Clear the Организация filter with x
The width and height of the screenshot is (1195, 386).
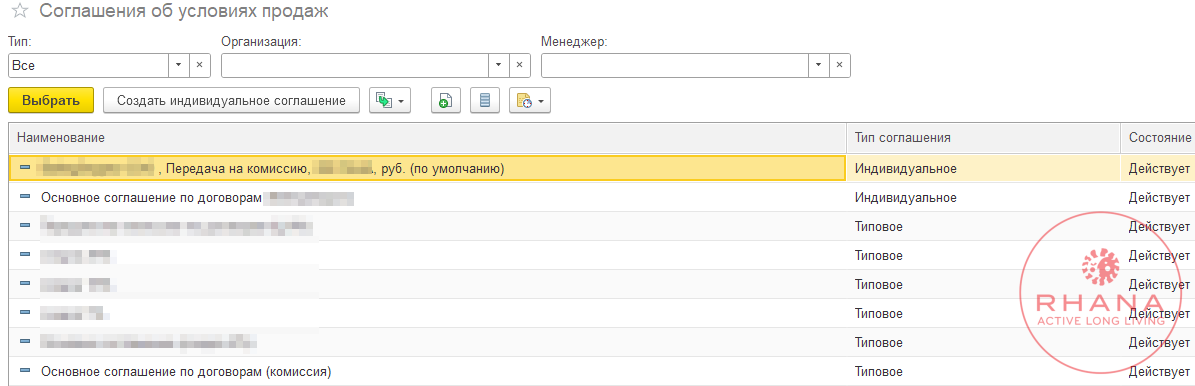[520, 66]
